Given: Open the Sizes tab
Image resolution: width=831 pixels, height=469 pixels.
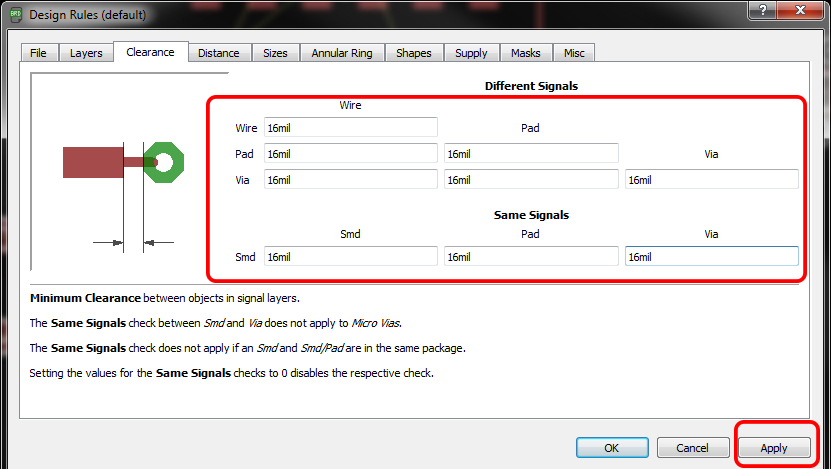Looking at the screenshot, I should tap(275, 53).
